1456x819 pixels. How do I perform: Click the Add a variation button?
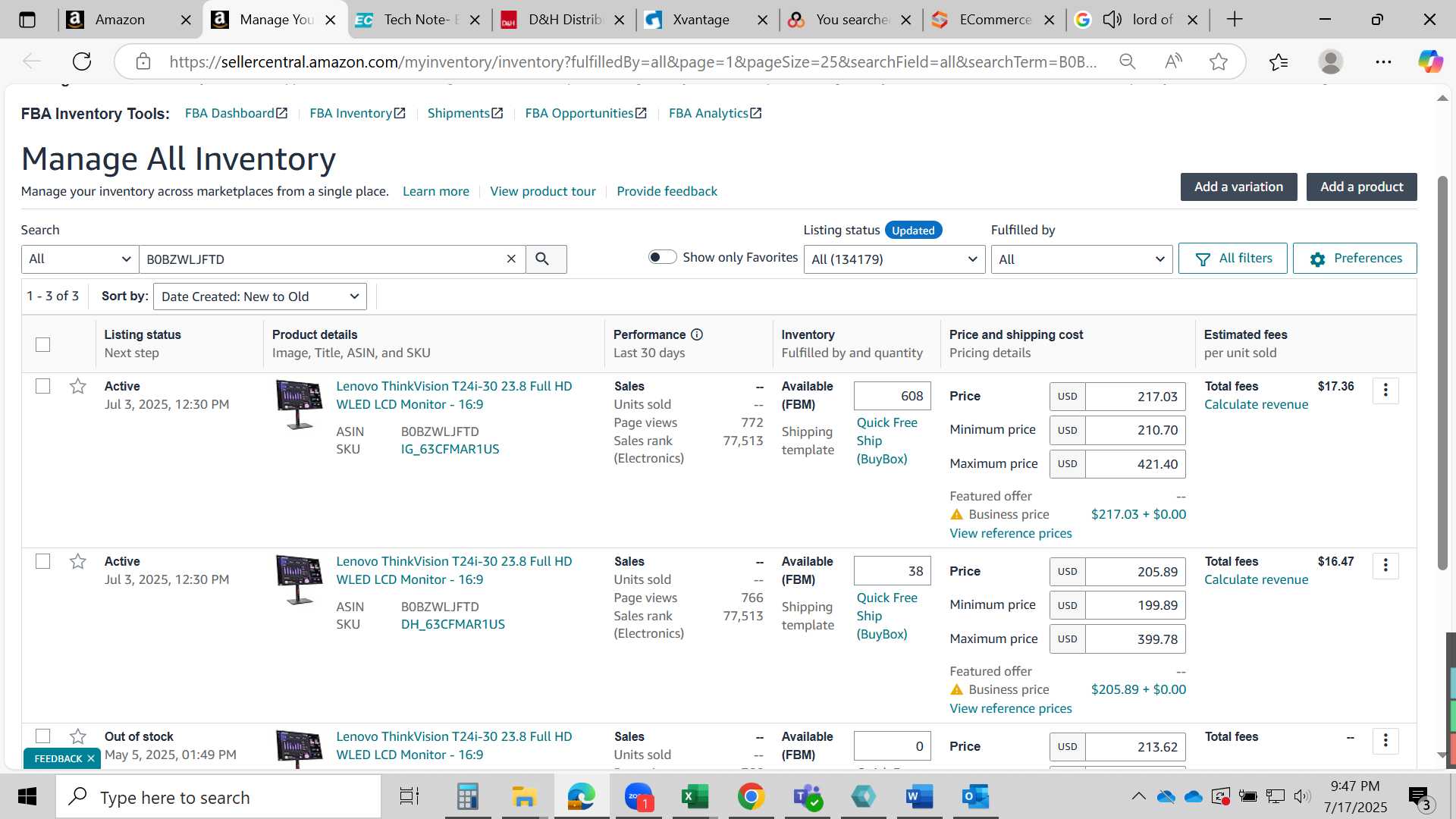pos(1238,187)
